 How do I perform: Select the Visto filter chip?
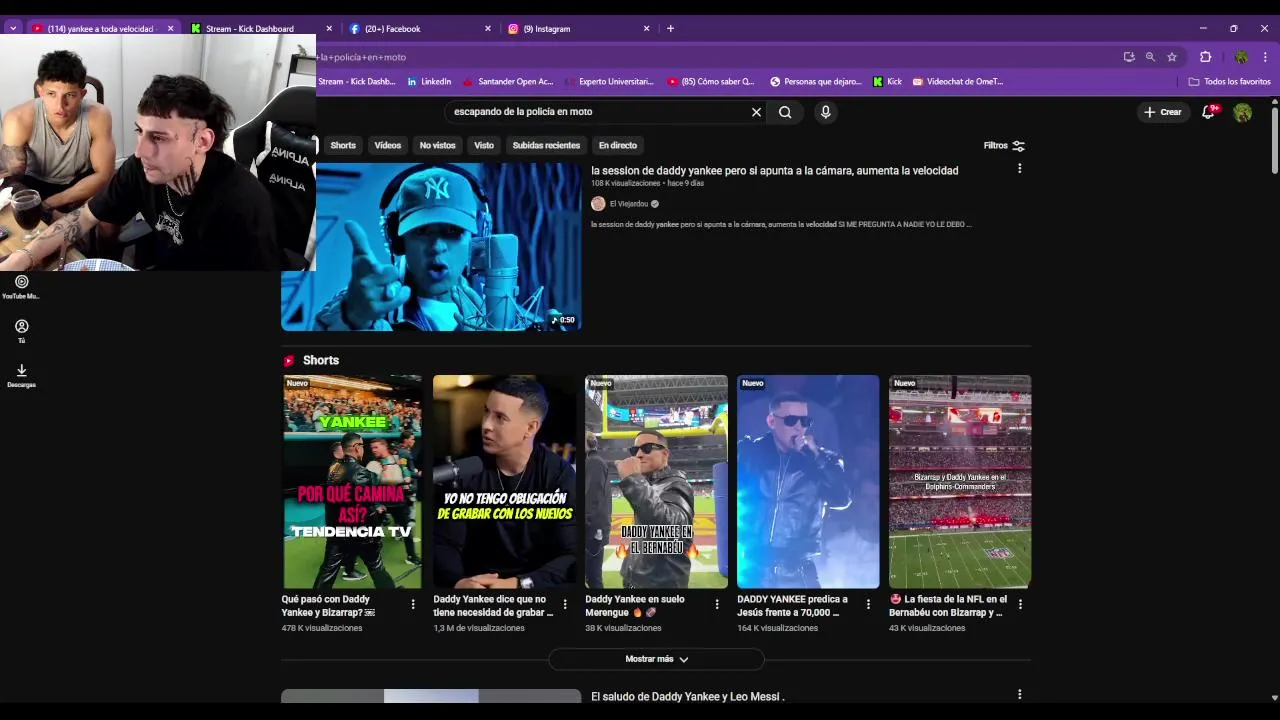[484, 145]
